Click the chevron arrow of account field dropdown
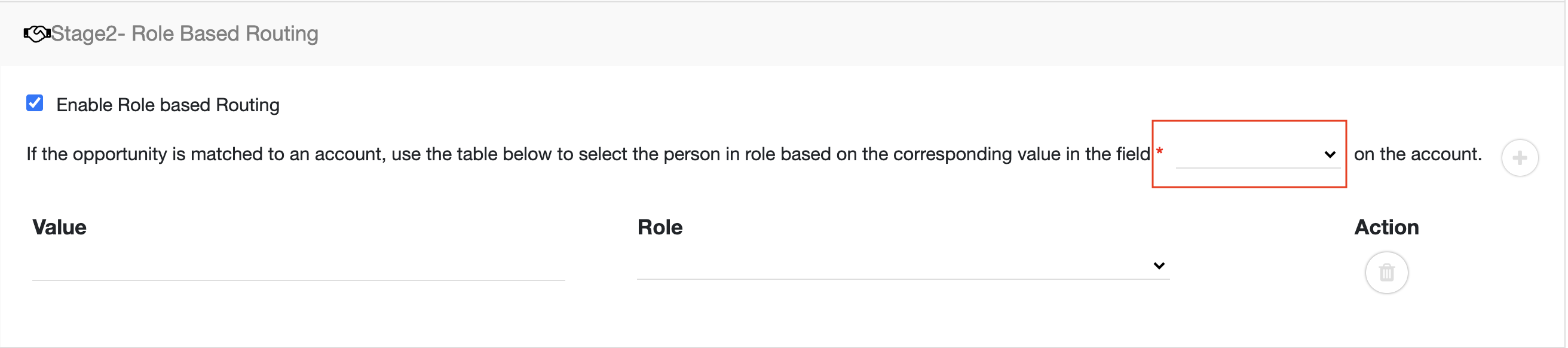The image size is (1568, 348). coord(1330,154)
